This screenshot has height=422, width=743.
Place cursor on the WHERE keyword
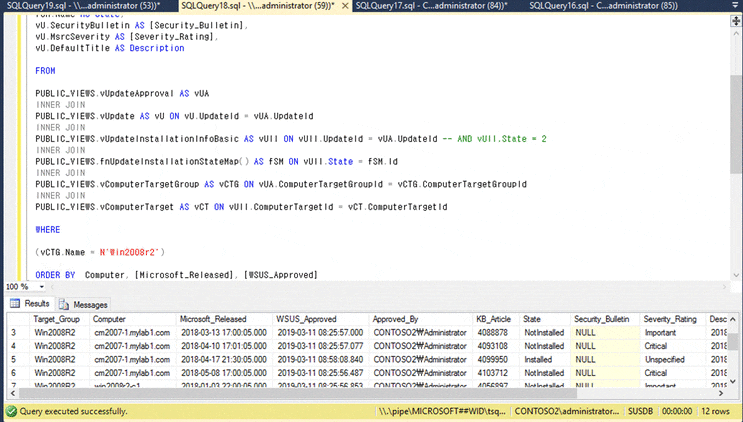pos(48,229)
